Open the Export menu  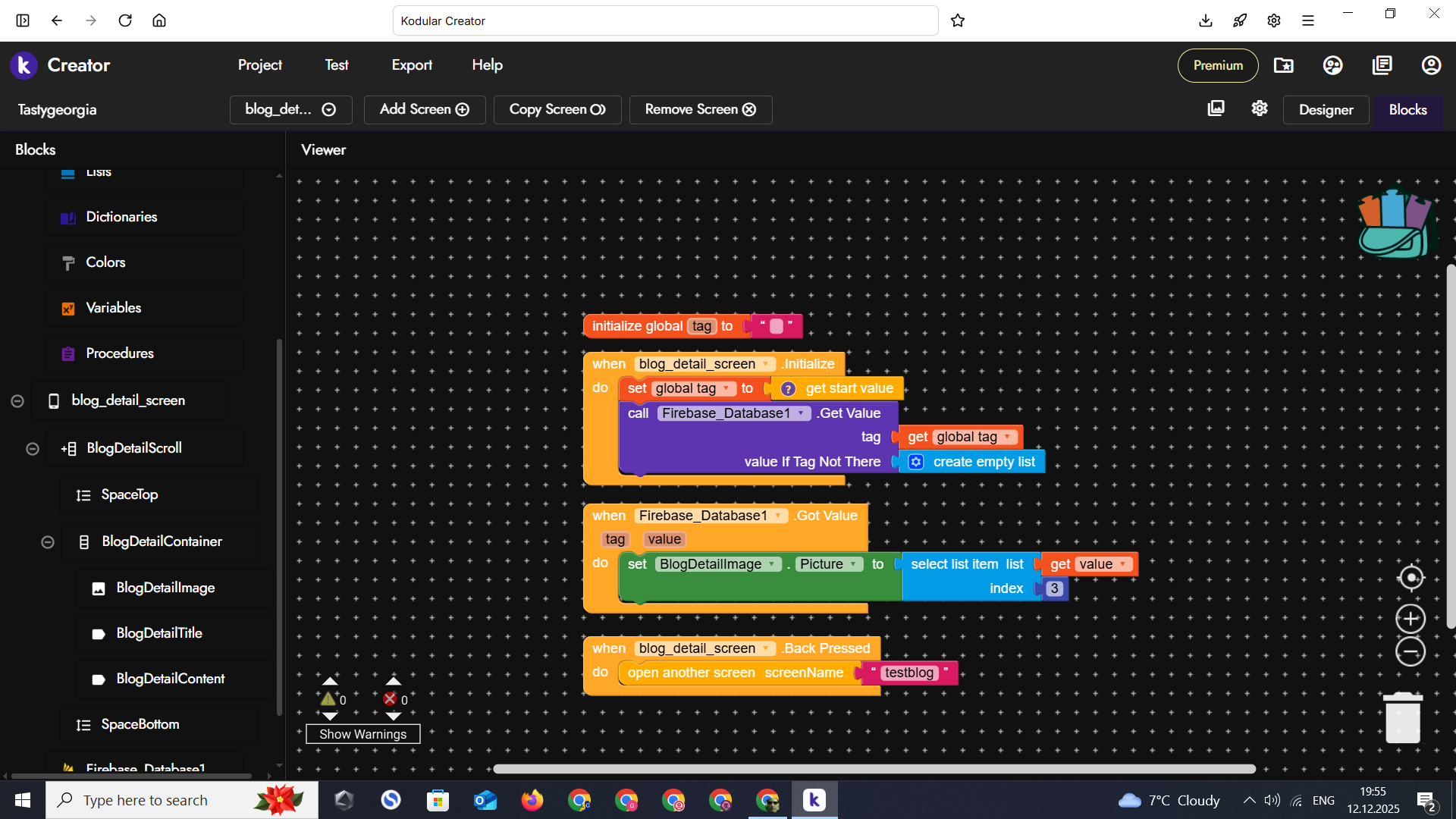click(412, 65)
